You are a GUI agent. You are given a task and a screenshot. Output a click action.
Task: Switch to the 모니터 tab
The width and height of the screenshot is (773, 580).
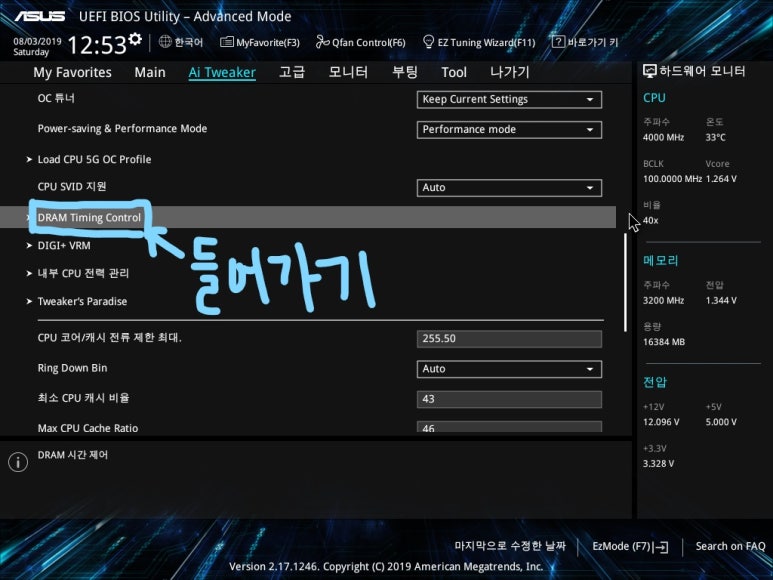348,72
